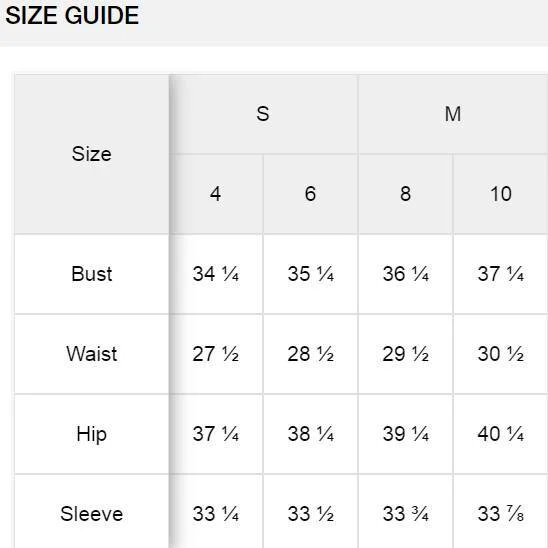Screen dimensions: 548x548
Task: Select the Sleeve row label
Action: click(x=92, y=514)
